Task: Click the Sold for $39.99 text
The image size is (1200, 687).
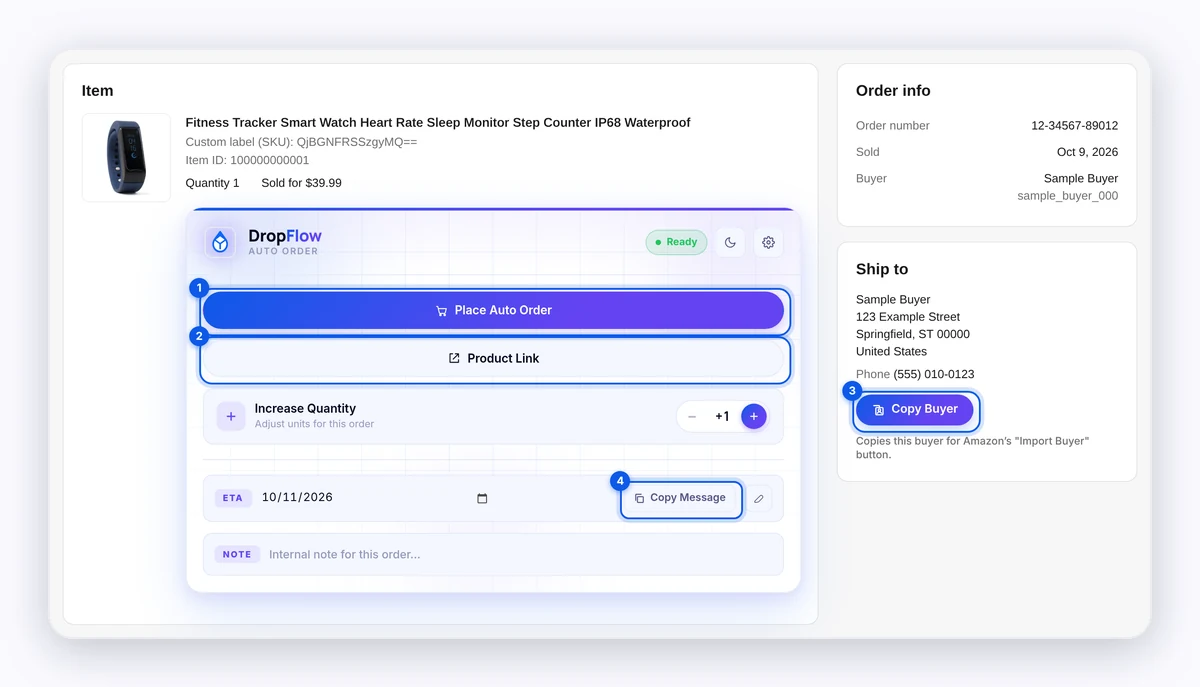Action: click(301, 183)
